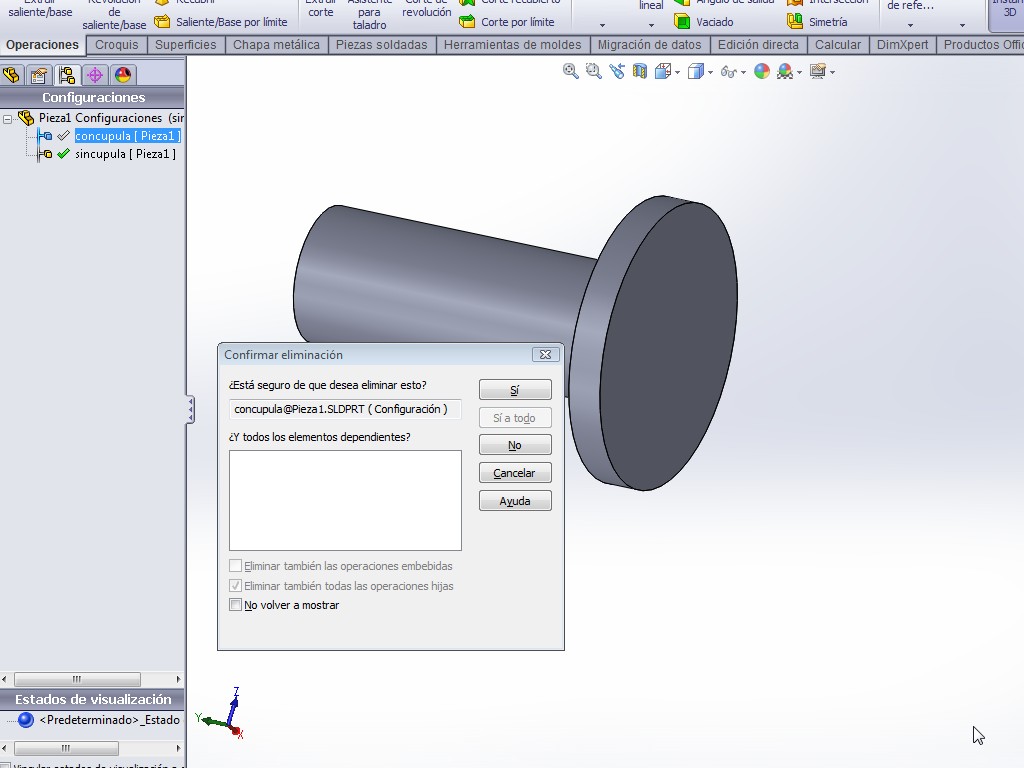Click the Apply Scene icon
The image size is (1024, 768).
(x=785, y=71)
